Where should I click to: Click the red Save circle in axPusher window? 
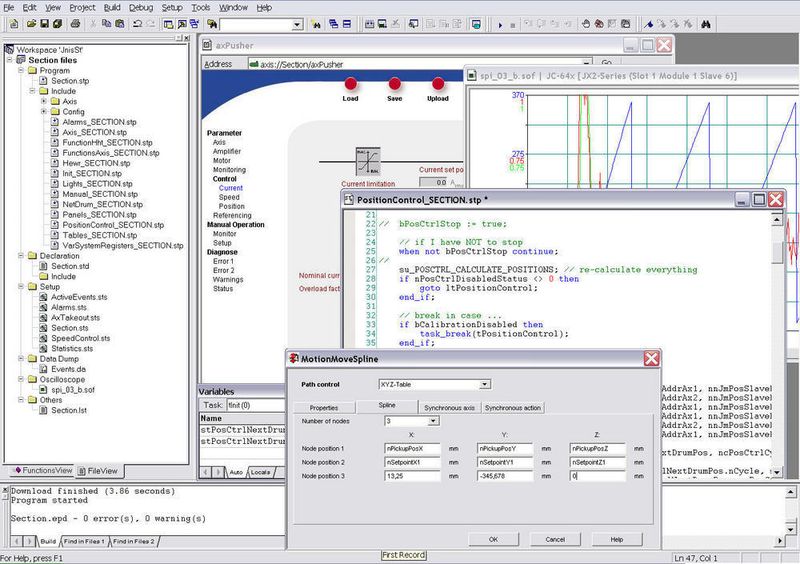pyautogui.click(x=394, y=84)
